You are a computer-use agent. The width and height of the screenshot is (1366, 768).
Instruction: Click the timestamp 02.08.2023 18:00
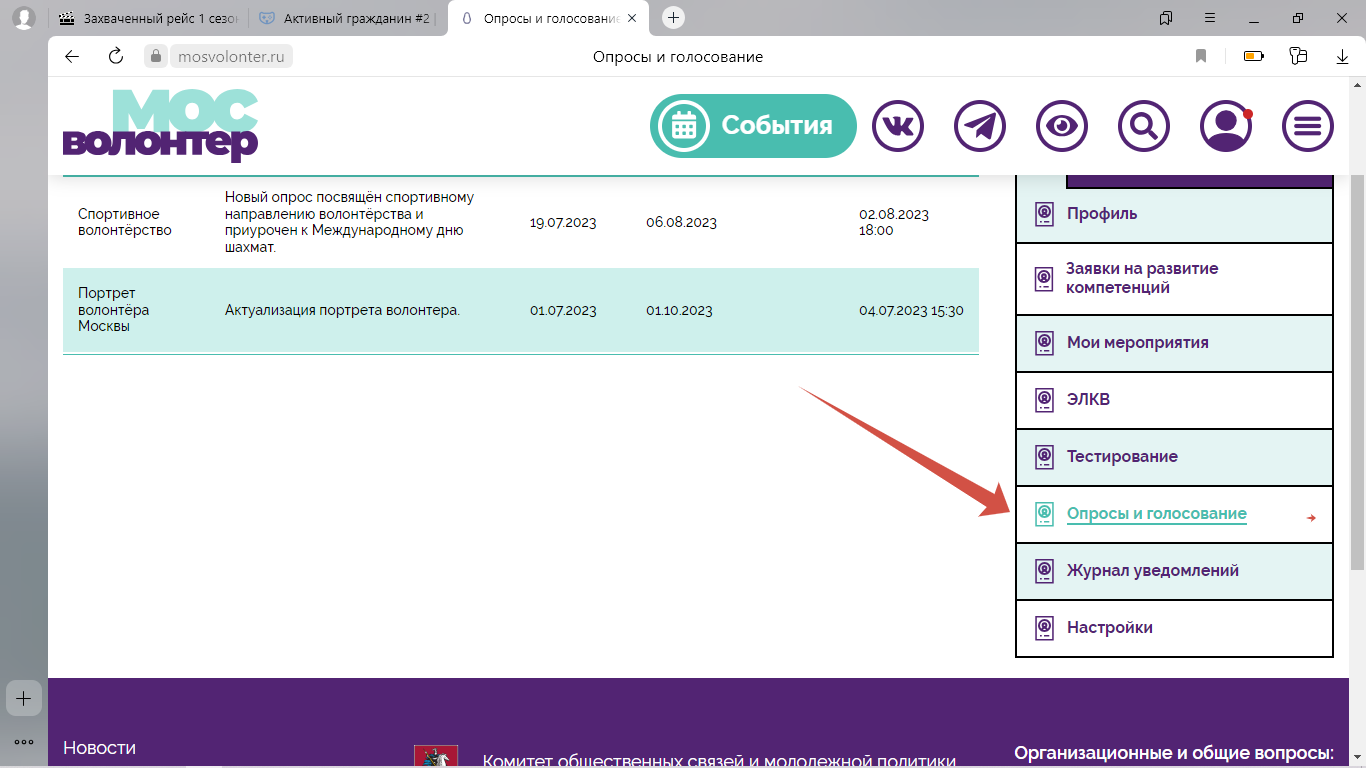[894, 222]
